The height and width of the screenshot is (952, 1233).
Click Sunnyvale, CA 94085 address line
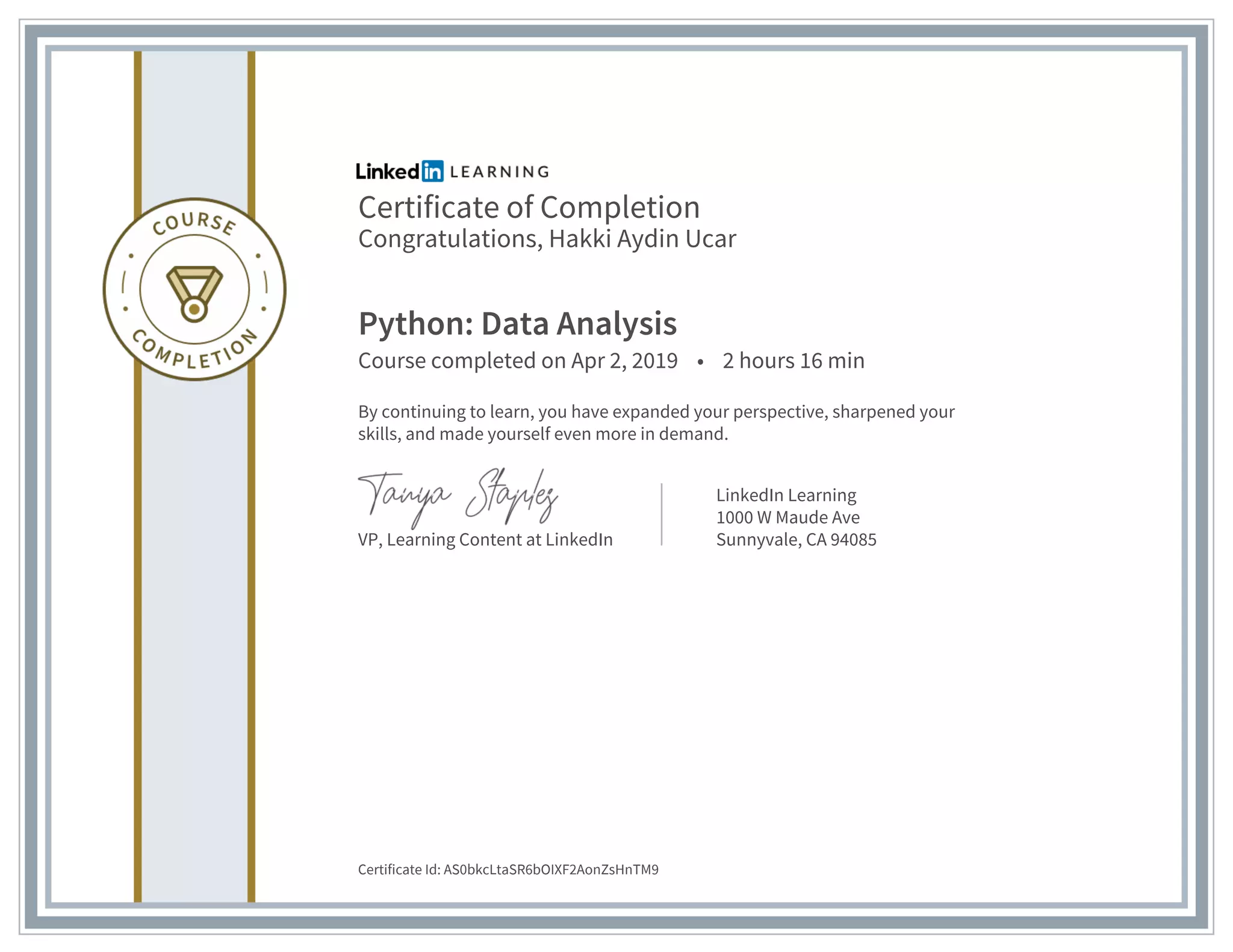pos(796,540)
